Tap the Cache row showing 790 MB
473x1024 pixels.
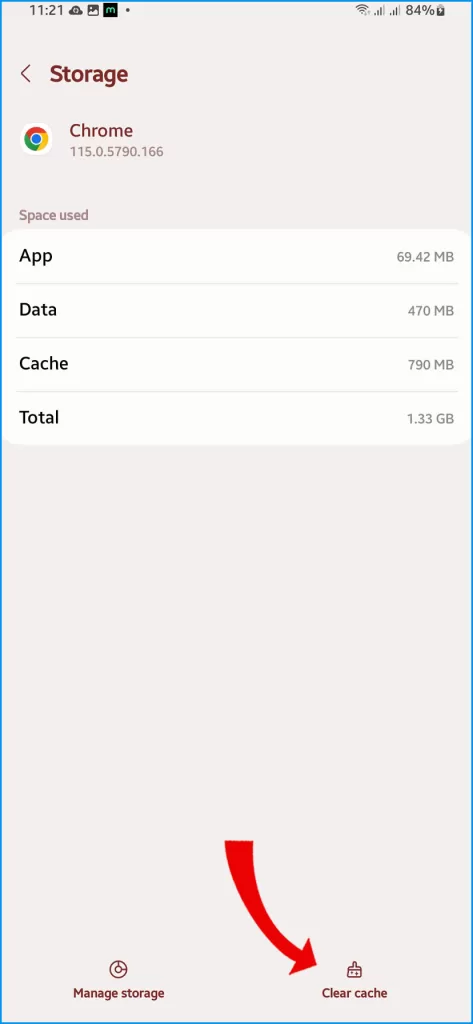(x=236, y=364)
